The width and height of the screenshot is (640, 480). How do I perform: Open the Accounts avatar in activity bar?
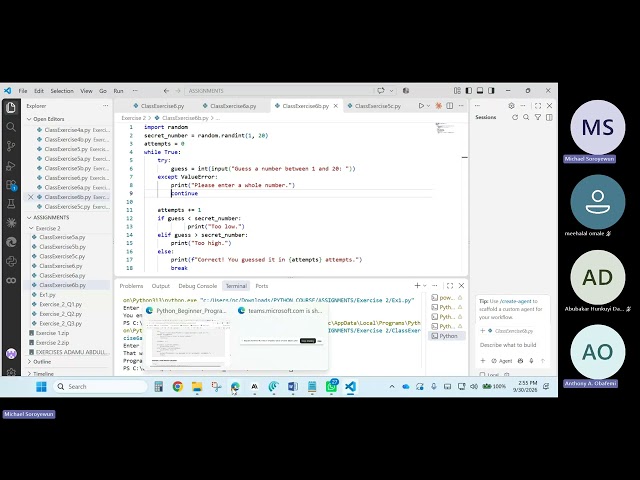11,353
